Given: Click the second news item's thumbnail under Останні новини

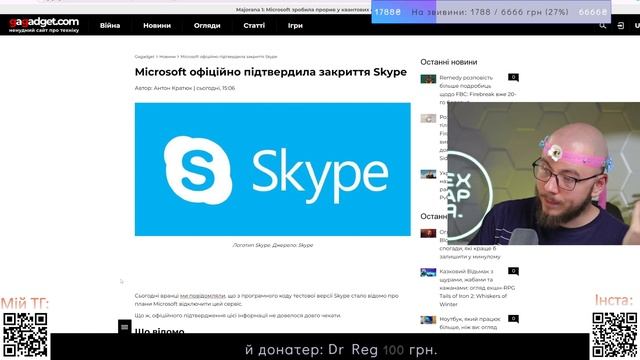Looking at the screenshot, I should click(x=428, y=118).
